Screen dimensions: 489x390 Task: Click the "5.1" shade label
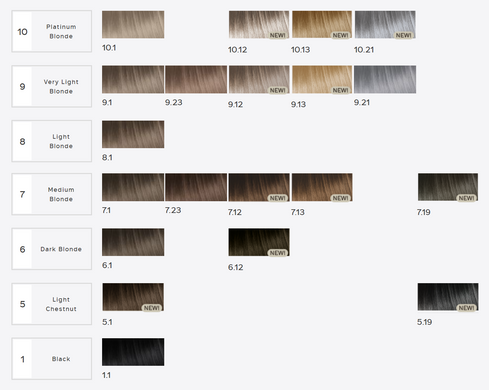[x=107, y=322]
